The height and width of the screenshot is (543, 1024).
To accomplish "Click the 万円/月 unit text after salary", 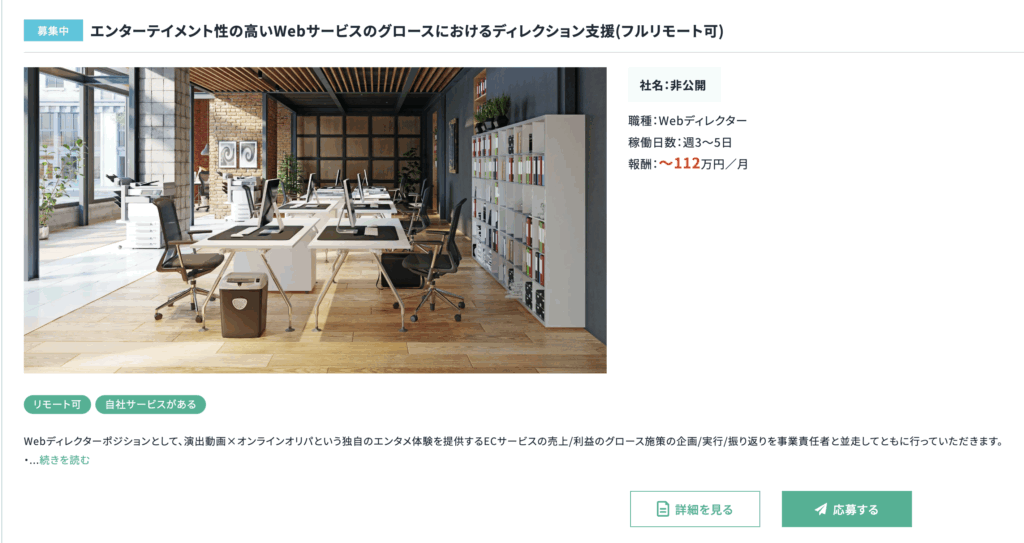I will coord(725,164).
